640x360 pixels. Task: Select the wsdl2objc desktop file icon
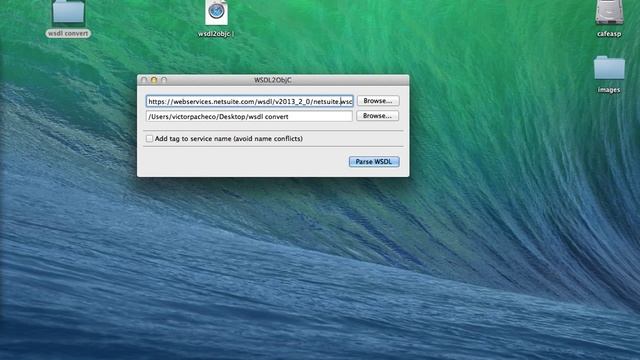(216, 13)
